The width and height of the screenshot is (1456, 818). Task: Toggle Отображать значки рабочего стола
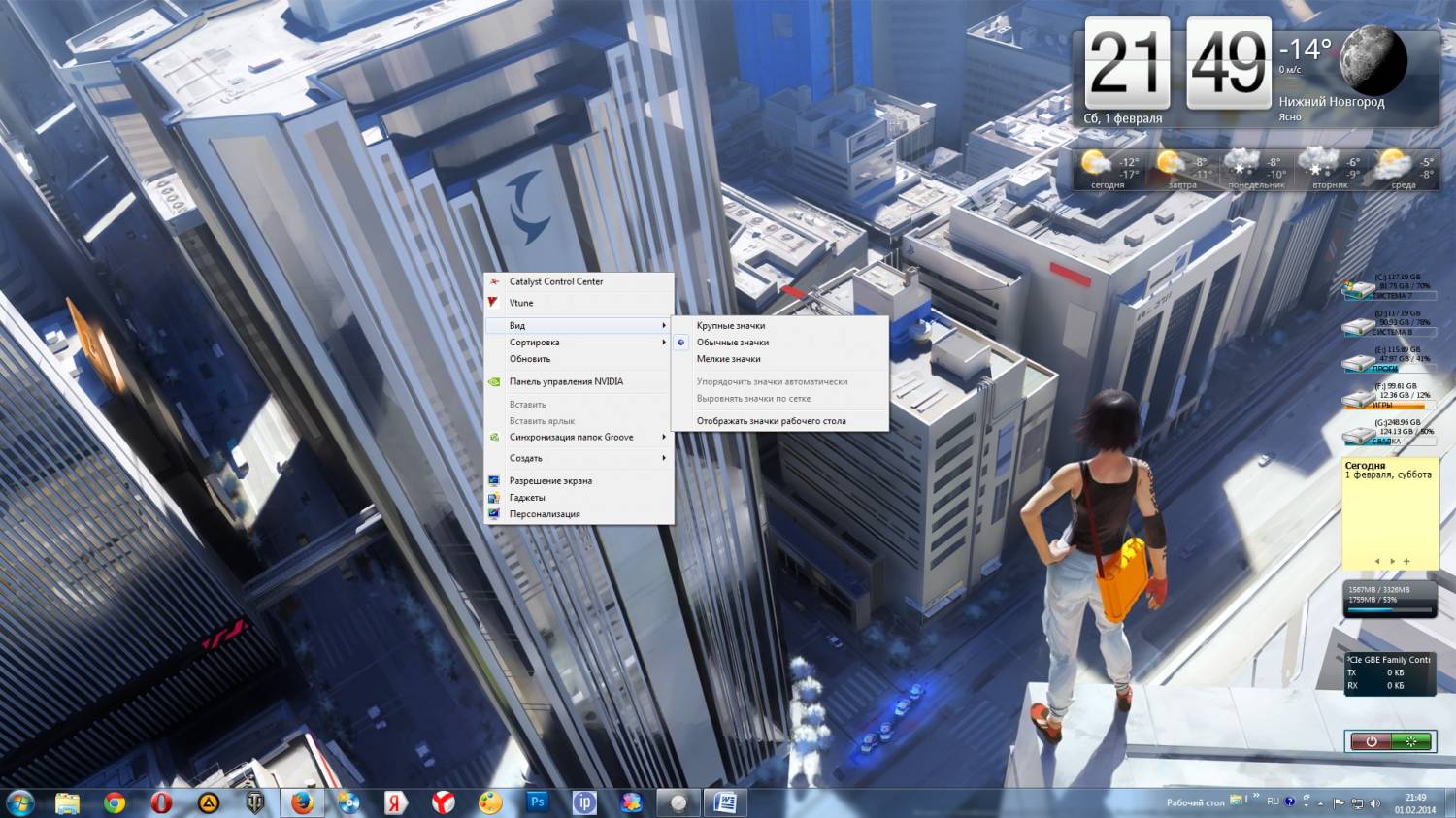[x=779, y=421]
